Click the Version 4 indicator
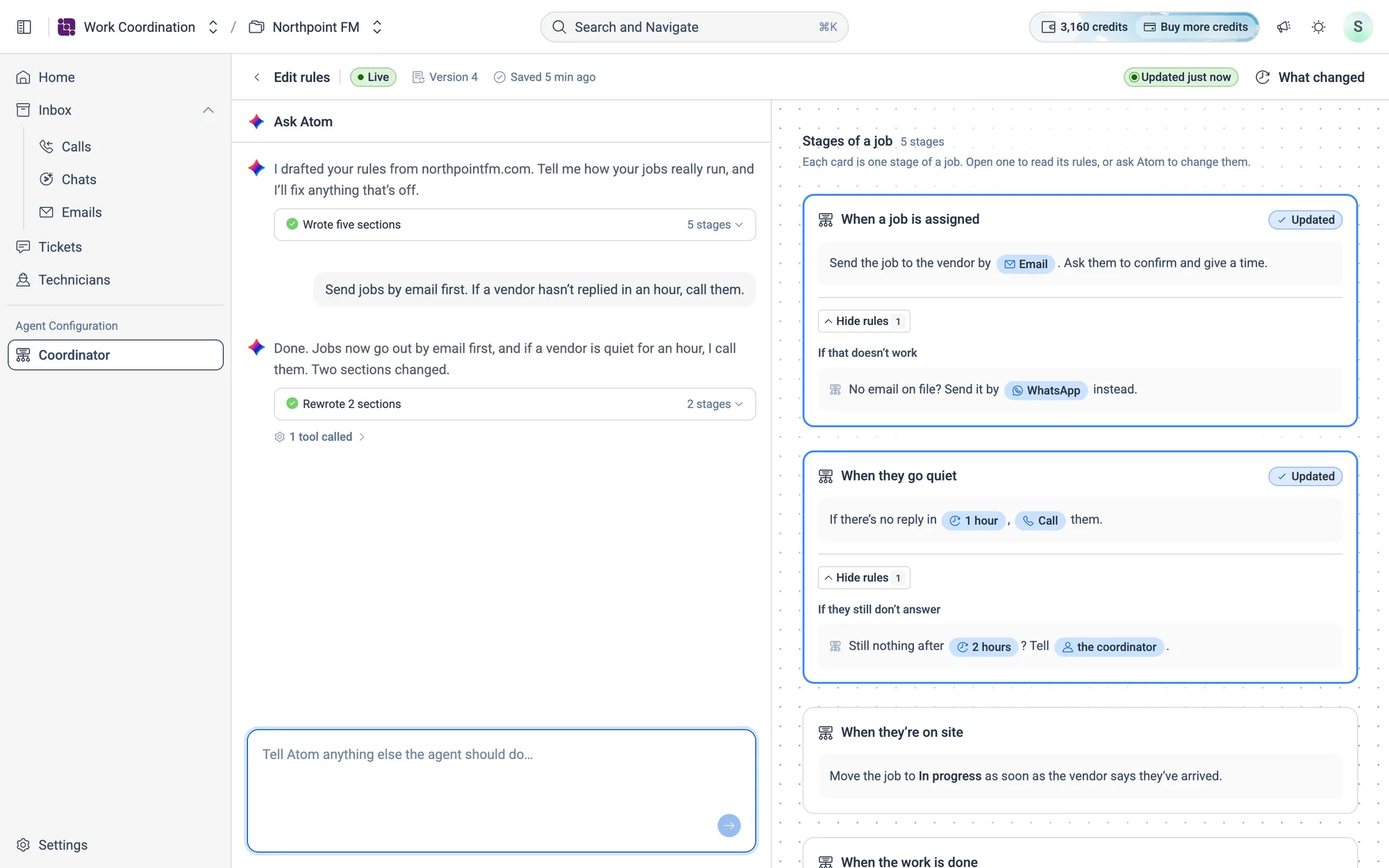This screenshot has width=1389, height=868. 445,77
